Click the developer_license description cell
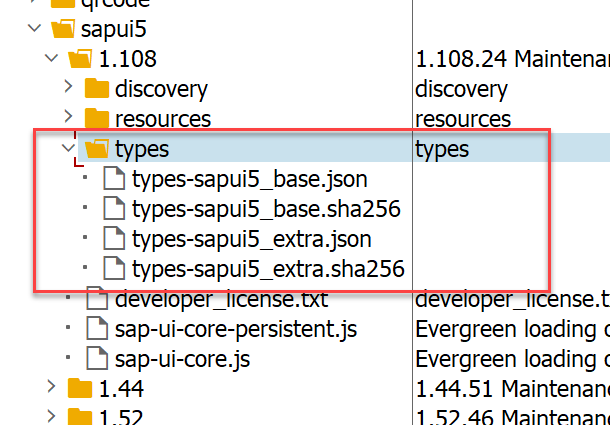610x425 pixels. 512,299
